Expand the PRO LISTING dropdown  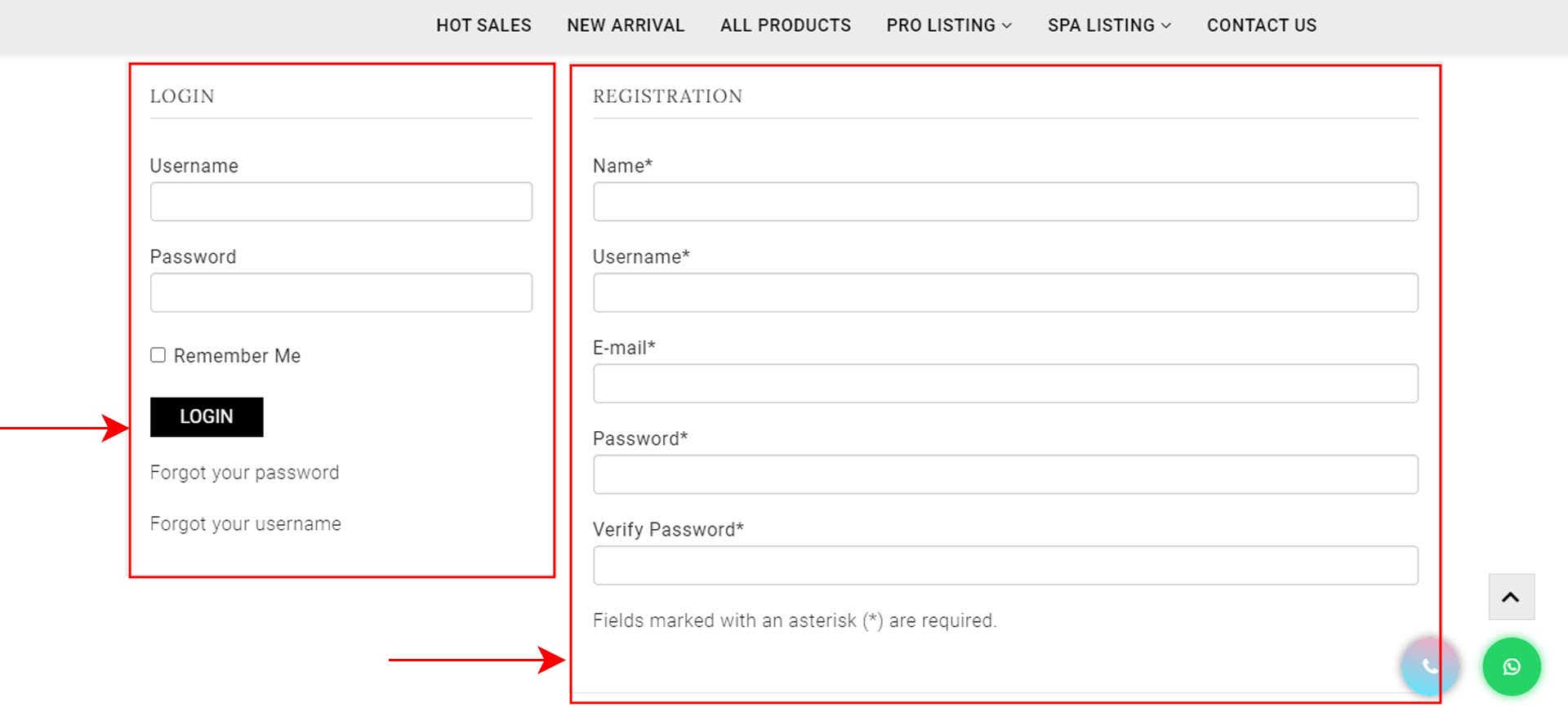949,25
